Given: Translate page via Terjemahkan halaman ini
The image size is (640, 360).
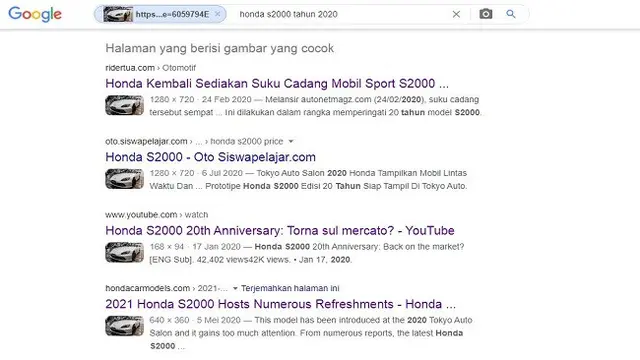Looking at the screenshot, I should tap(290, 288).
